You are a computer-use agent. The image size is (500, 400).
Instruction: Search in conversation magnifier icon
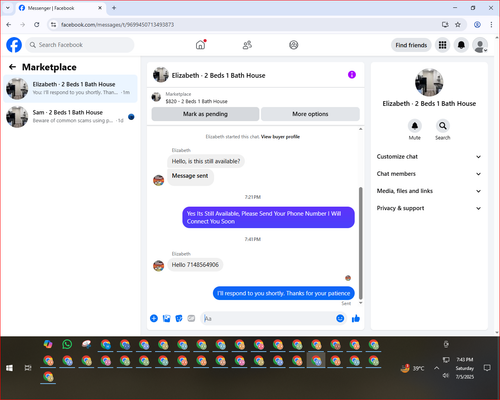[443, 126]
